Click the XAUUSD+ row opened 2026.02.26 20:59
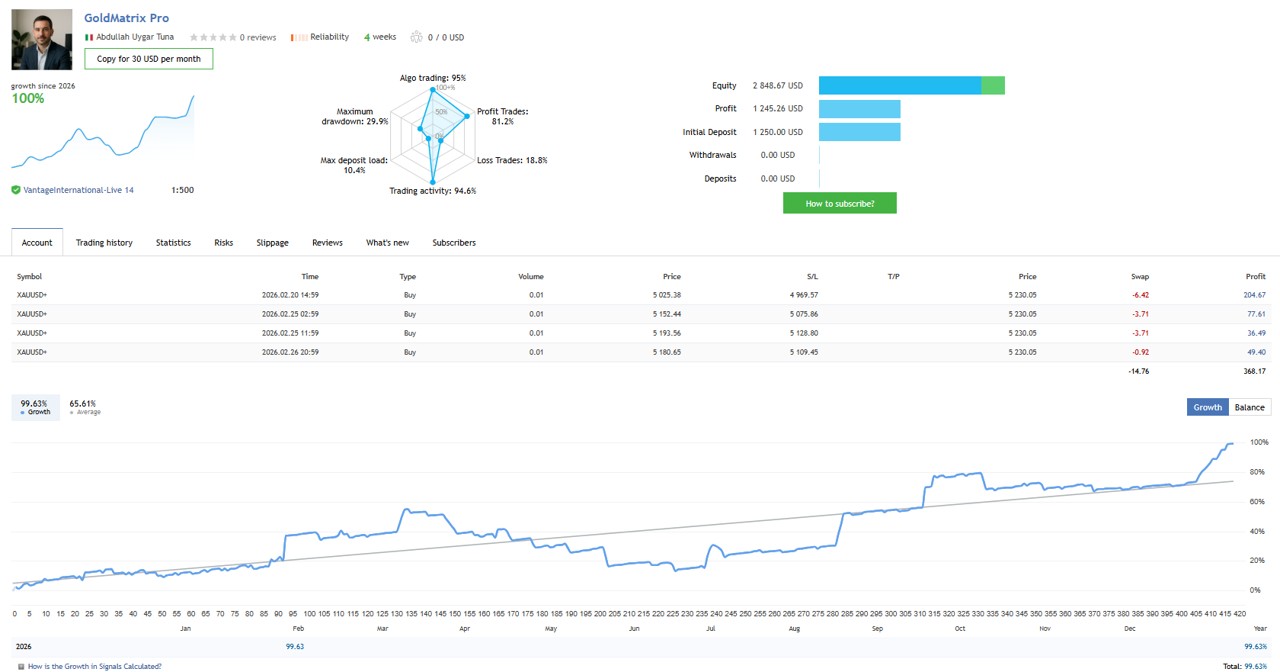 (640, 352)
